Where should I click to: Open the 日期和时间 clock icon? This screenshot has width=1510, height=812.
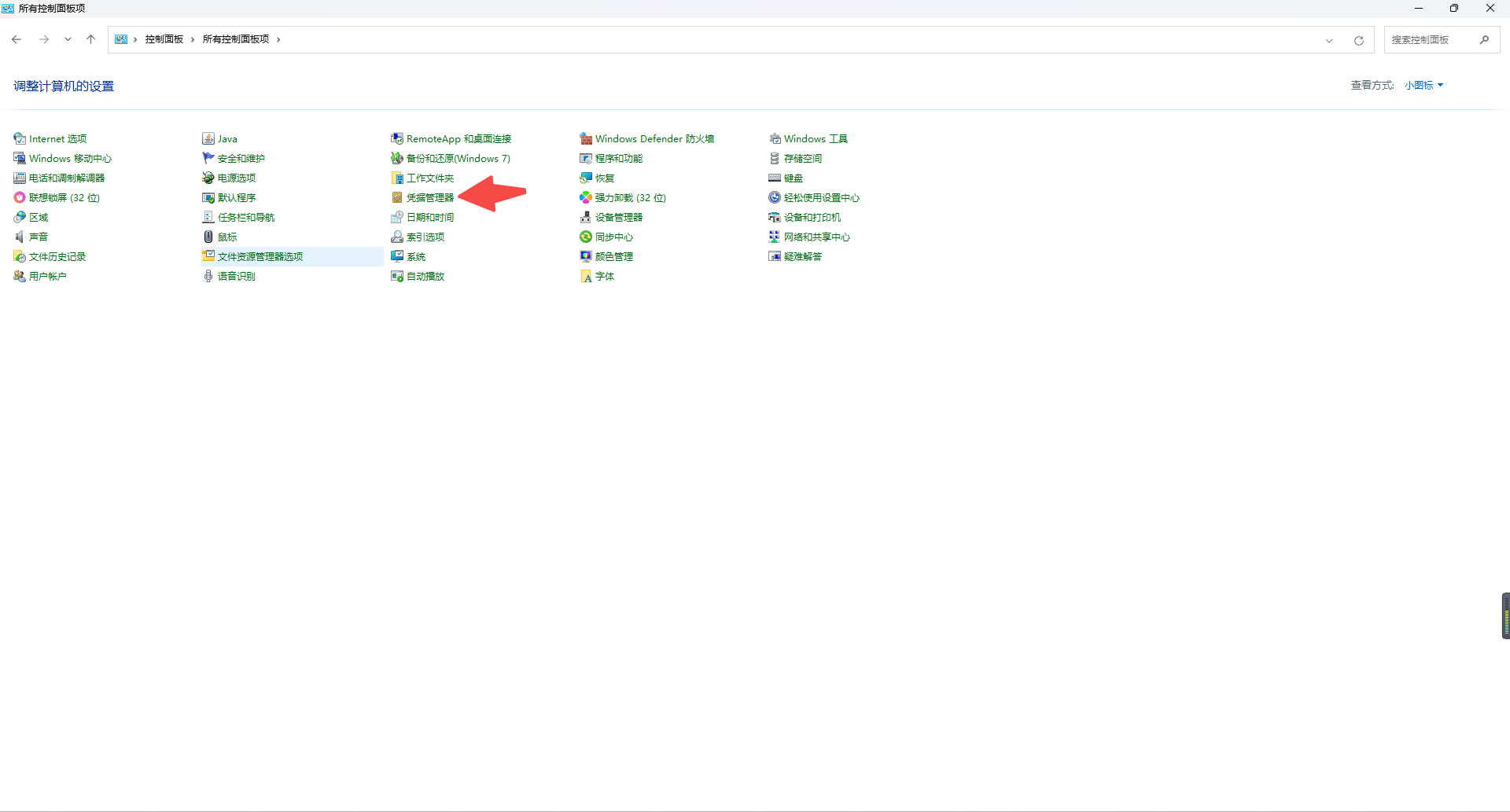(397, 217)
